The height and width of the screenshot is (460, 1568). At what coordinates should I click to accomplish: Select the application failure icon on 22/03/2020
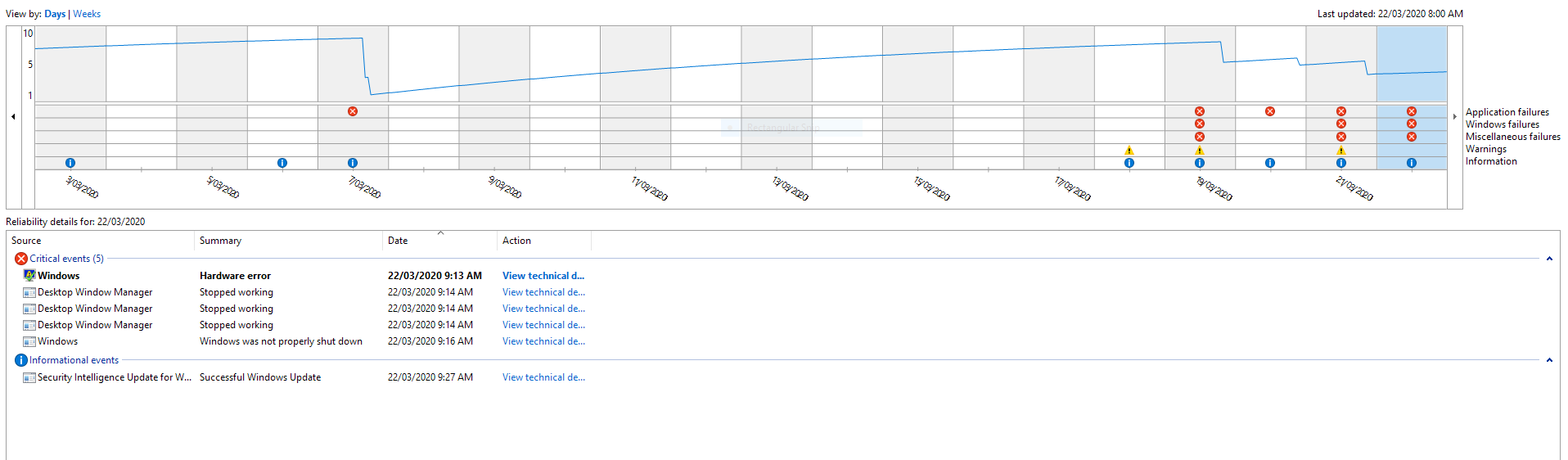[1412, 111]
